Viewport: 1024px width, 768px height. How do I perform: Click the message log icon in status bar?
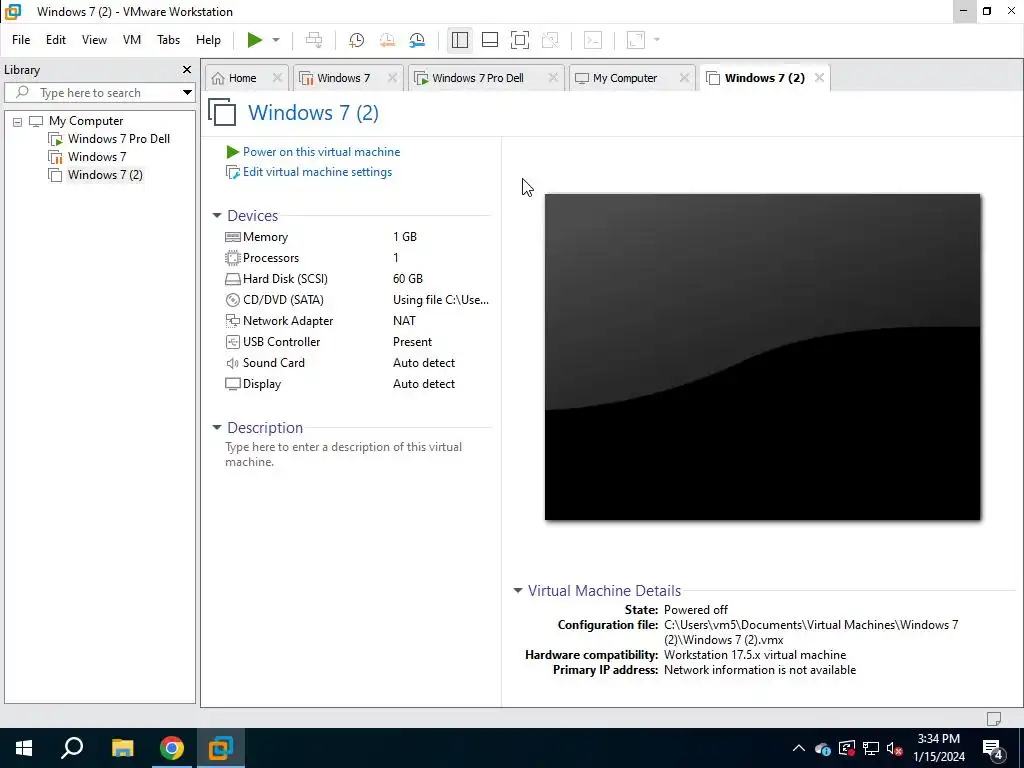coord(993,718)
